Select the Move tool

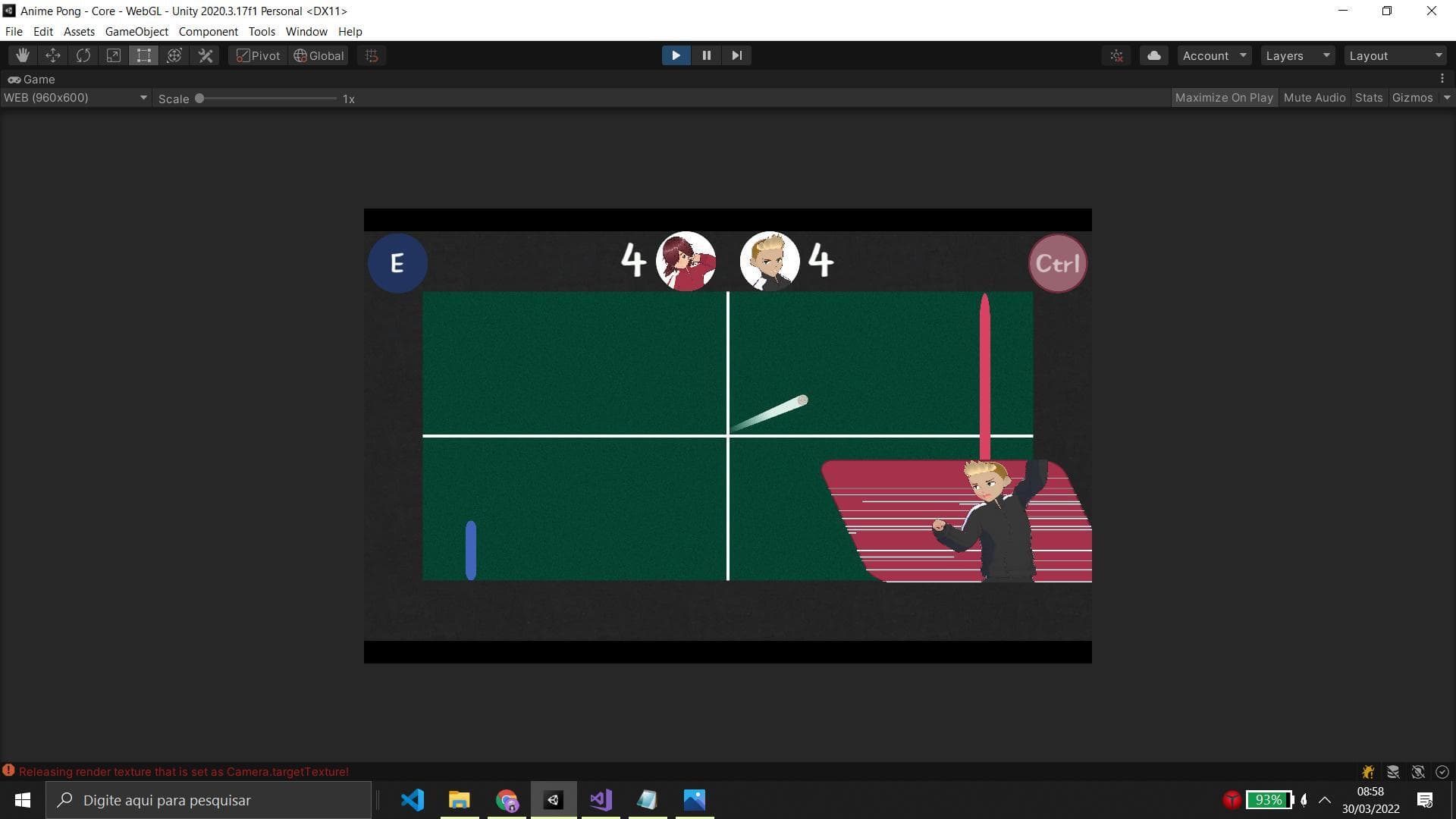coord(53,55)
